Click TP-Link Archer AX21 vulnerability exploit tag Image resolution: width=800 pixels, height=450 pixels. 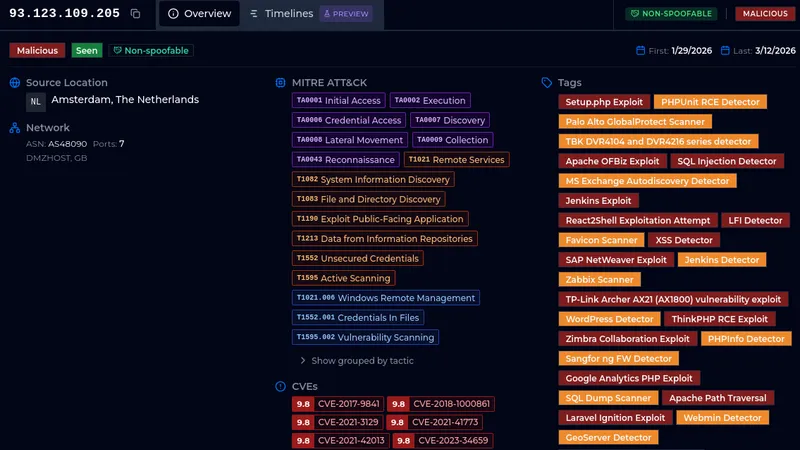pos(673,299)
